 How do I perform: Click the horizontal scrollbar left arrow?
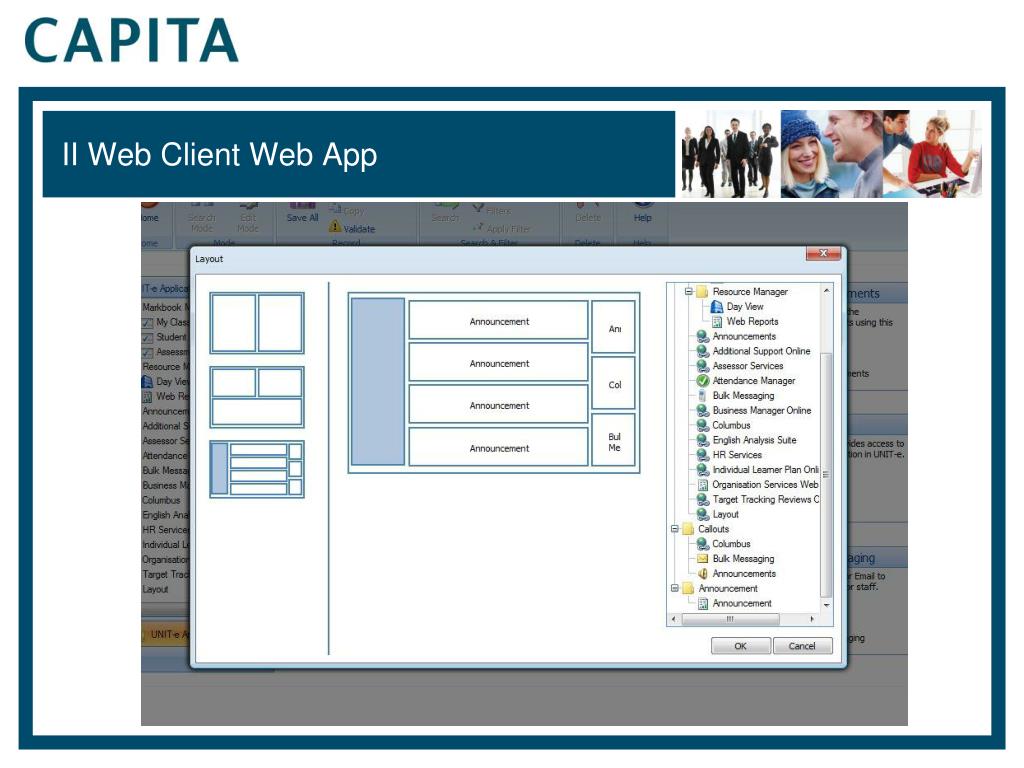(x=674, y=618)
